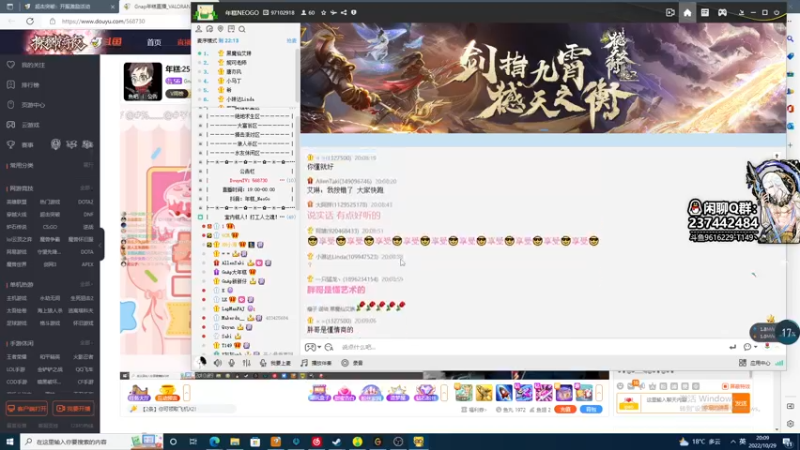Viewport: 800px width, 450px height.
Task: Open Windows Start menu
Action: (x=10, y=441)
